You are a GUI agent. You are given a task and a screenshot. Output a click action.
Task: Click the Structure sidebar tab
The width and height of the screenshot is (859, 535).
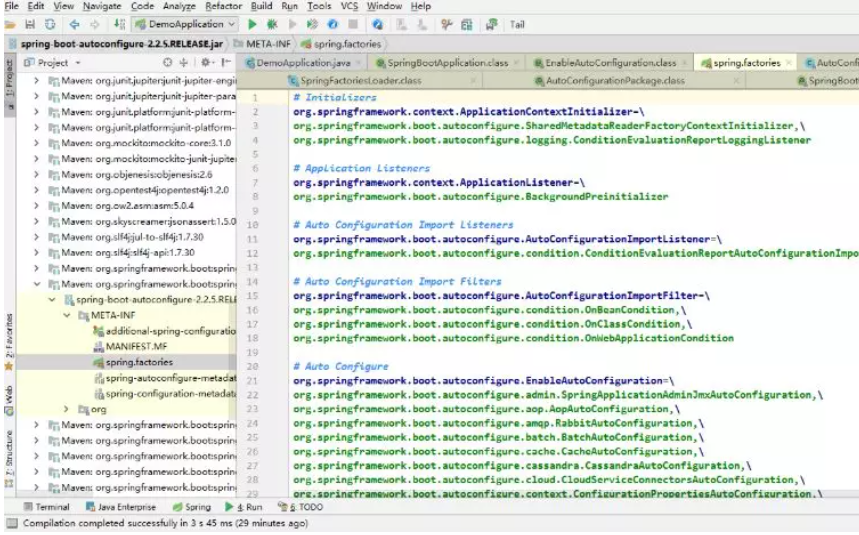click(x=9, y=457)
